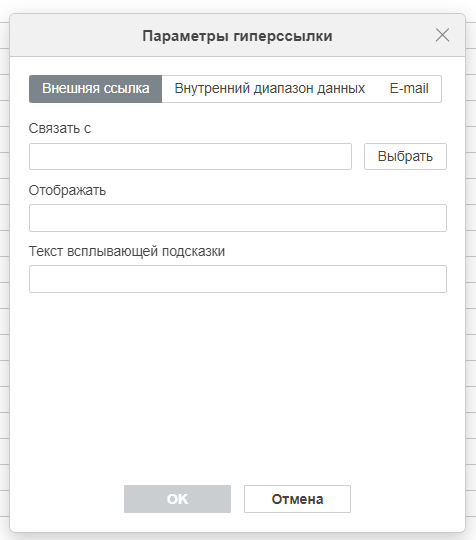Open the Внутренний диапазон данных tab

point(269,89)
